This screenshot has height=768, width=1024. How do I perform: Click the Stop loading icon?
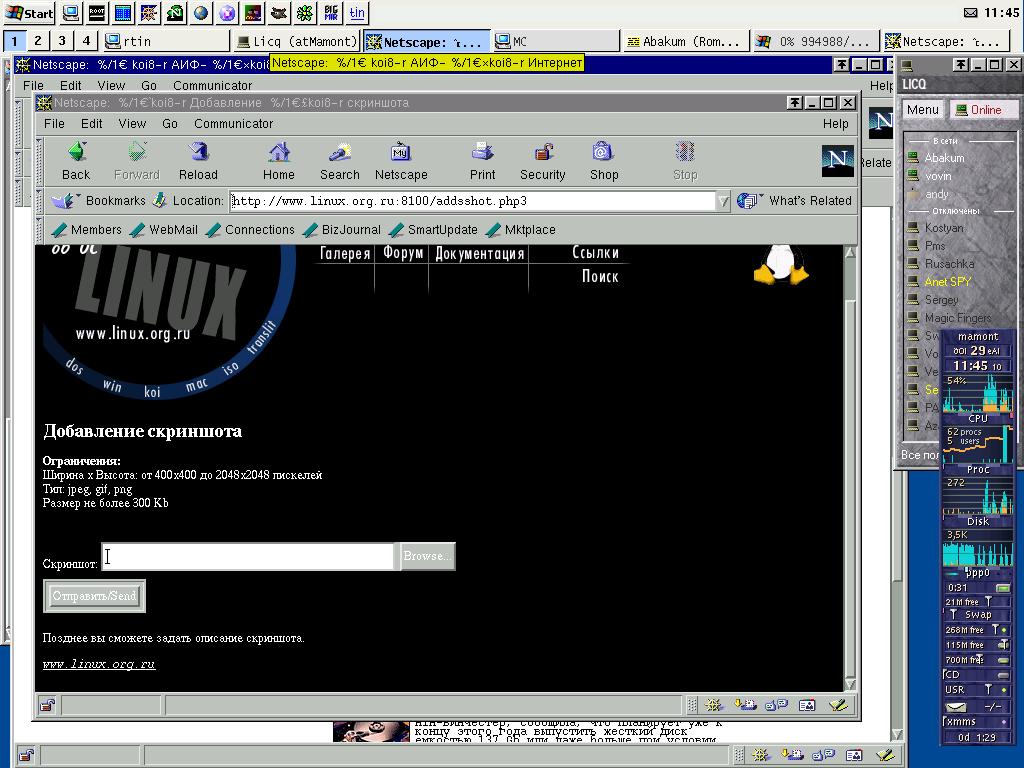685,161
